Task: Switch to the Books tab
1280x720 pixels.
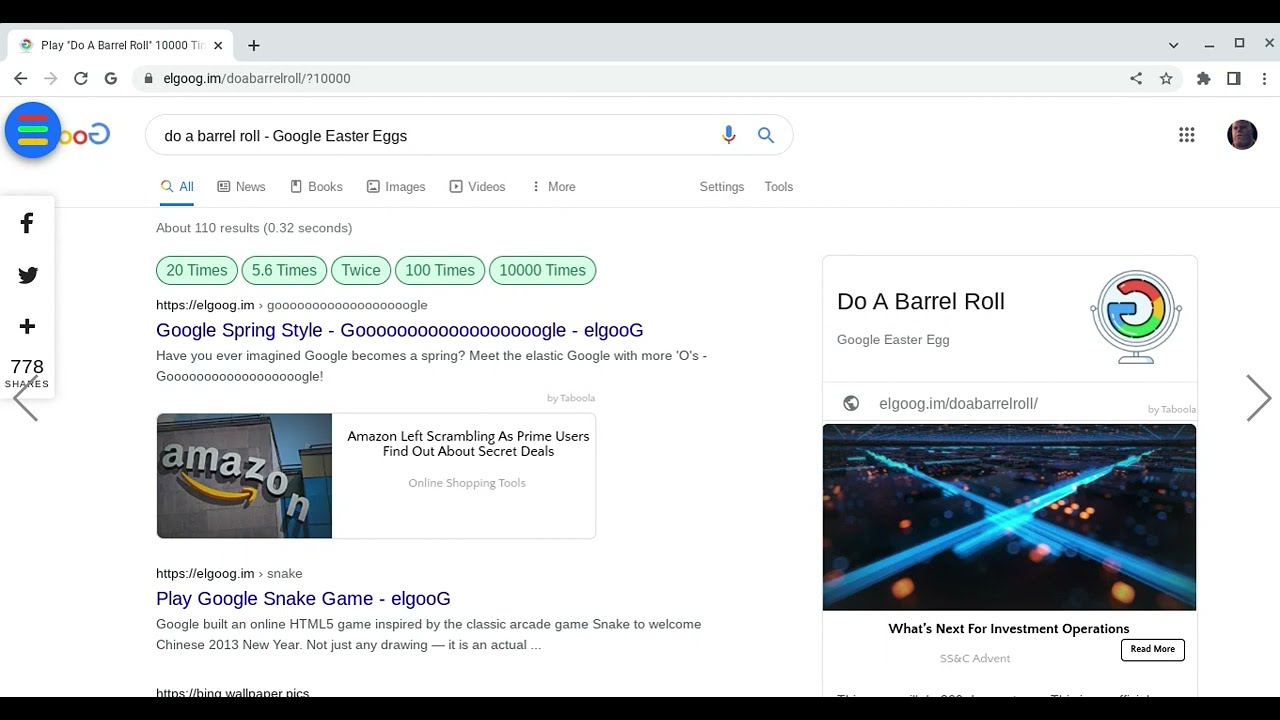Action: [316, 187]
